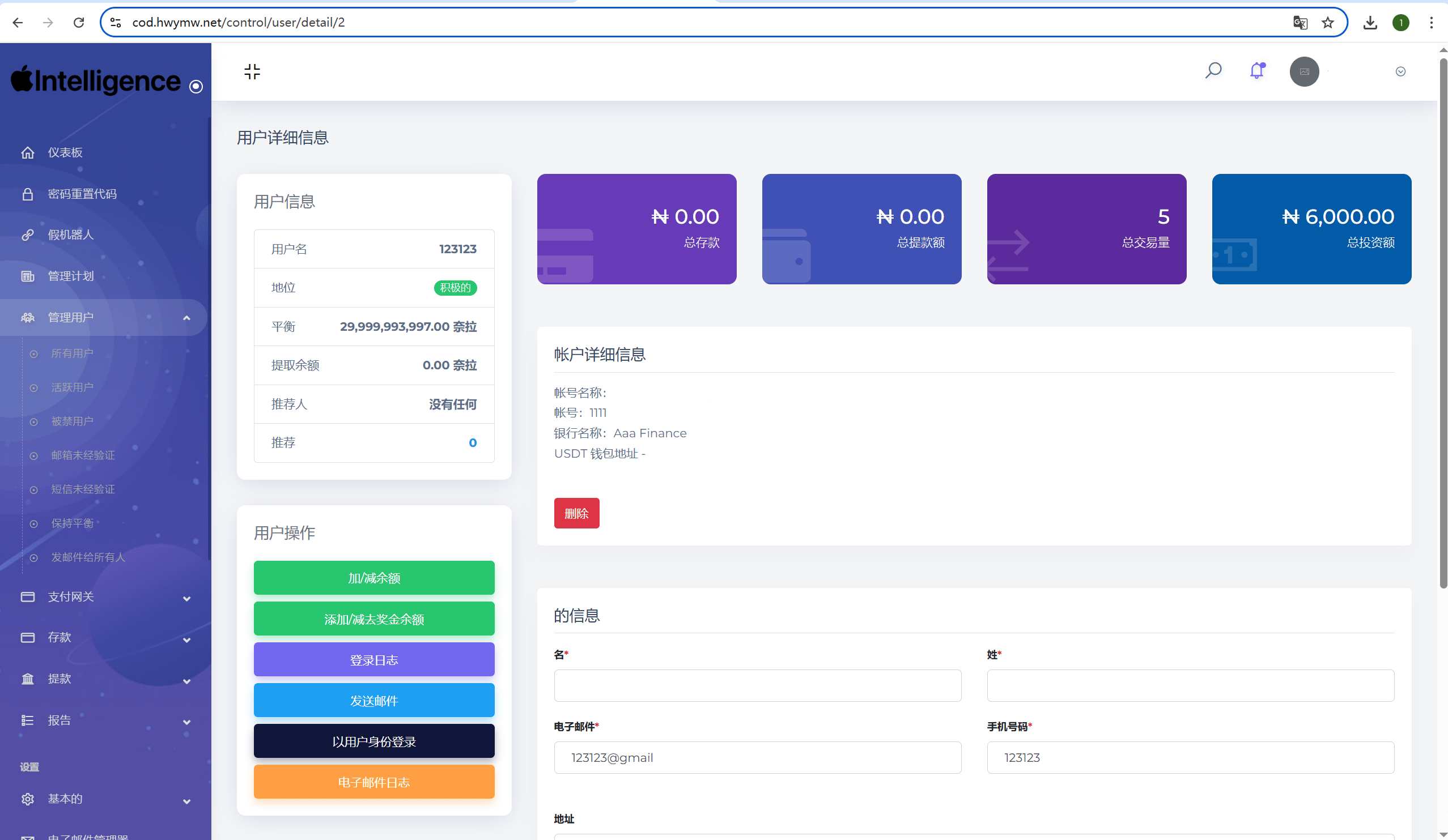1448x840 pixels.
Task: Select the 管理计划 sidebar icon
Action: point(28,276)
